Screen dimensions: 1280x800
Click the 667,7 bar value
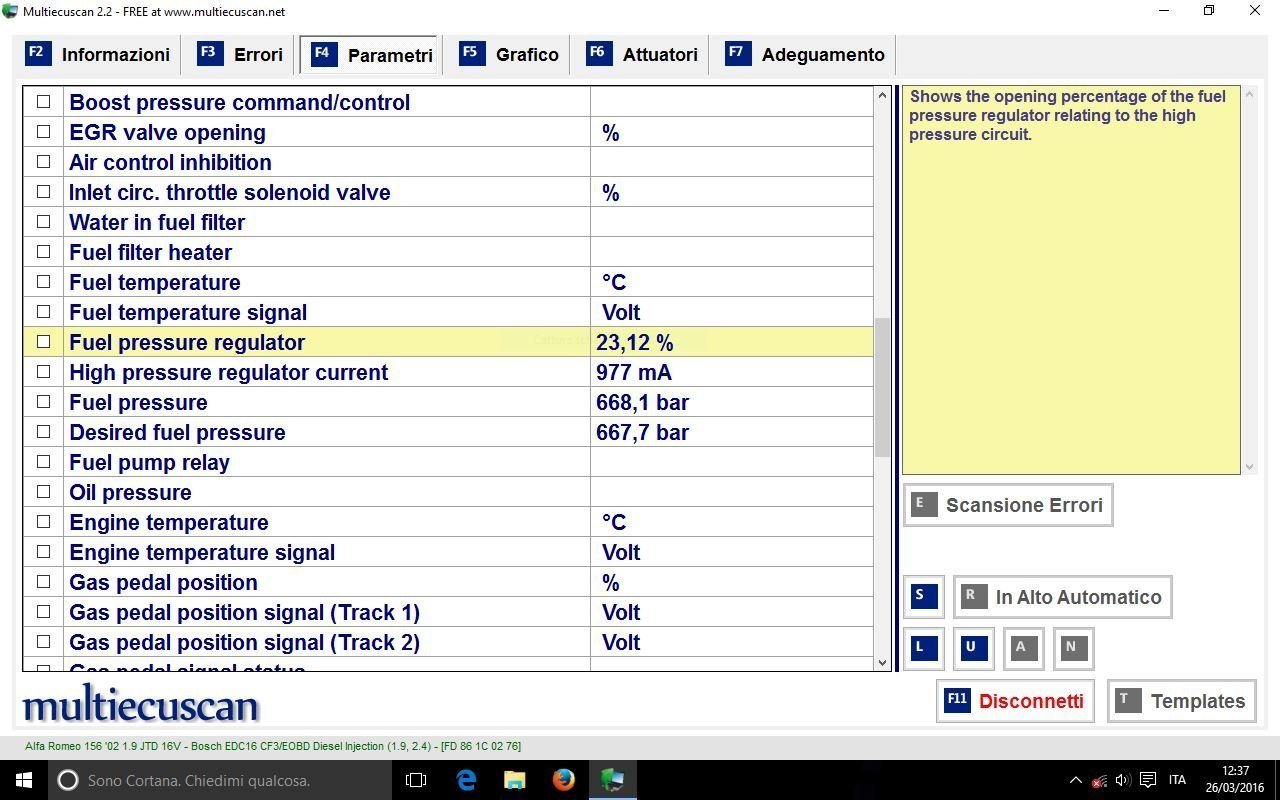pos(642,432)
